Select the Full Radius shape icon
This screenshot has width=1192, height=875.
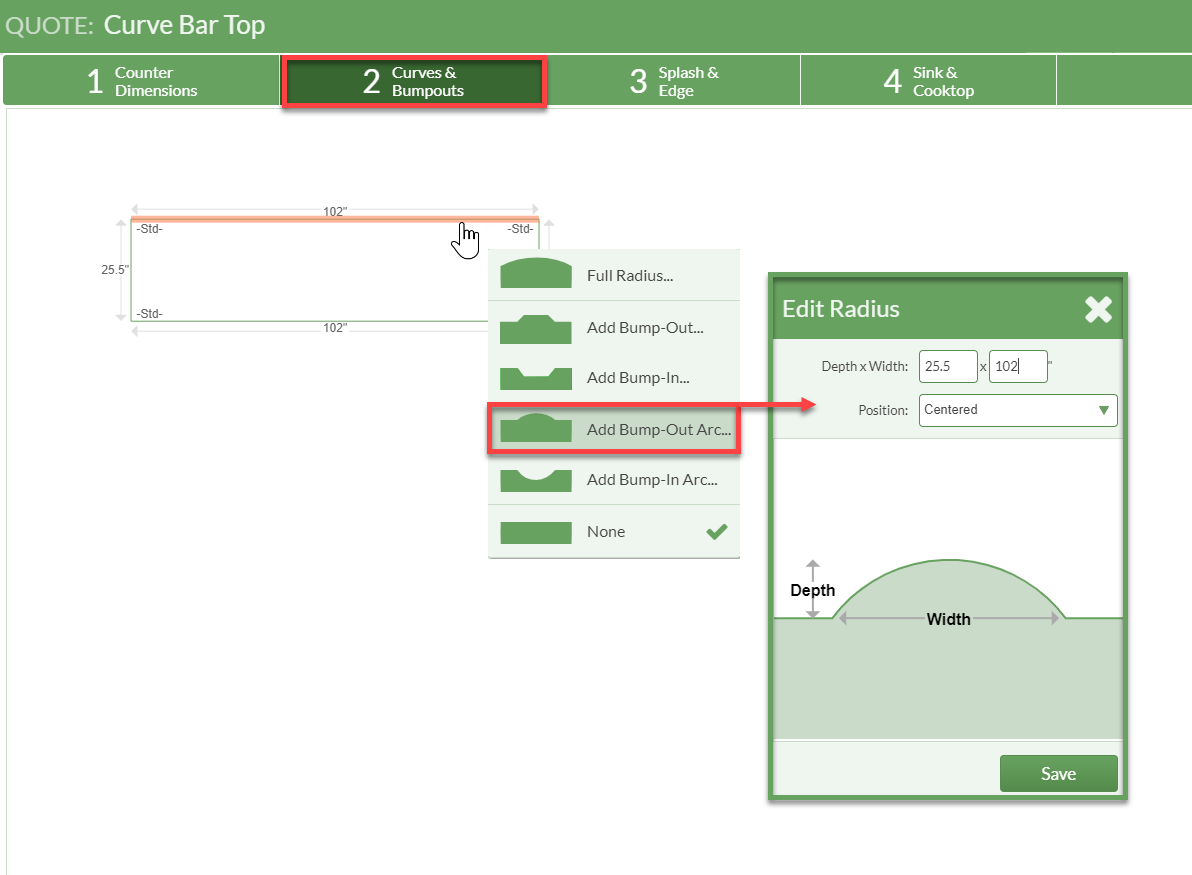pos(536,272)
